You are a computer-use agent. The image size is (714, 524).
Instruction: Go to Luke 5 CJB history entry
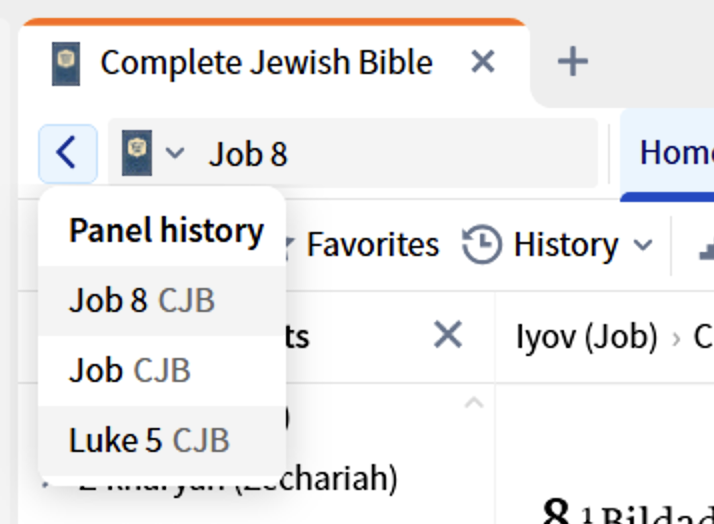(x=149, y=440)
